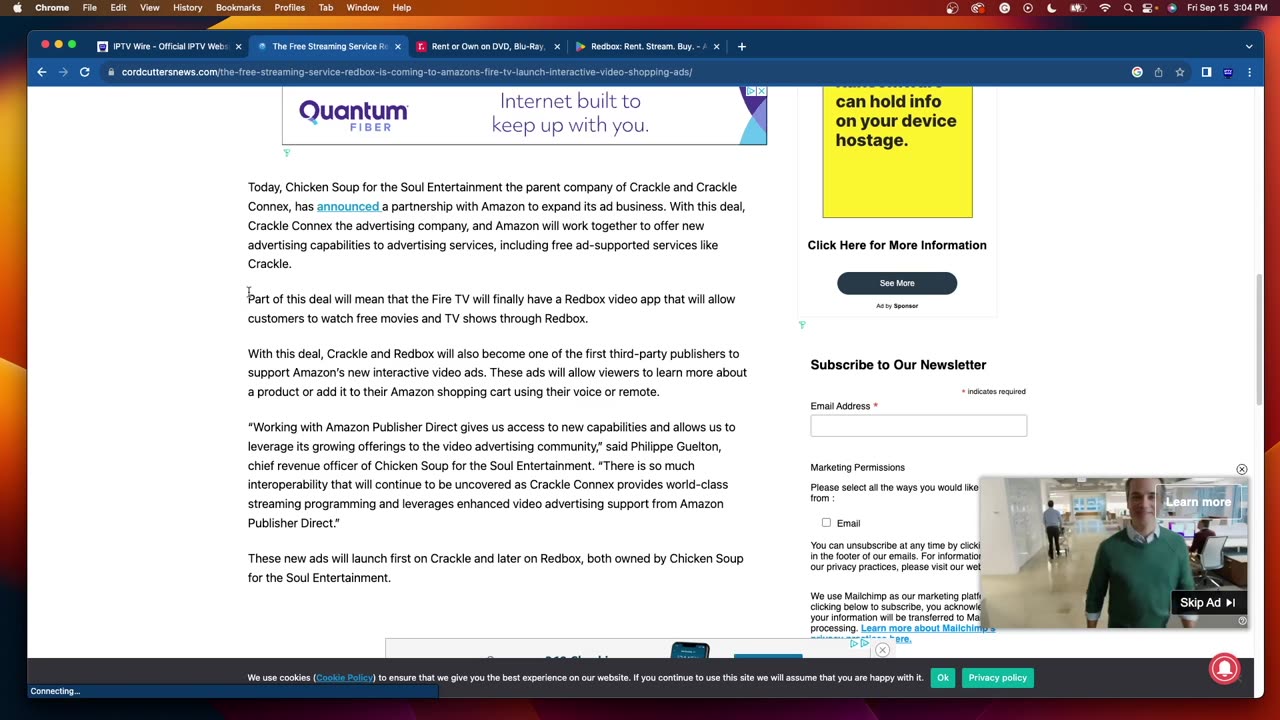Open the Apple menu

[17, 8]
